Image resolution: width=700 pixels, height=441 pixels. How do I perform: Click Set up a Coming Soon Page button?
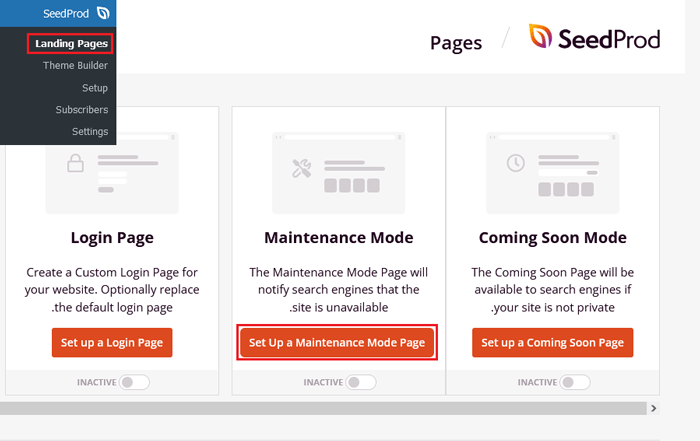(x=553, y=342)
